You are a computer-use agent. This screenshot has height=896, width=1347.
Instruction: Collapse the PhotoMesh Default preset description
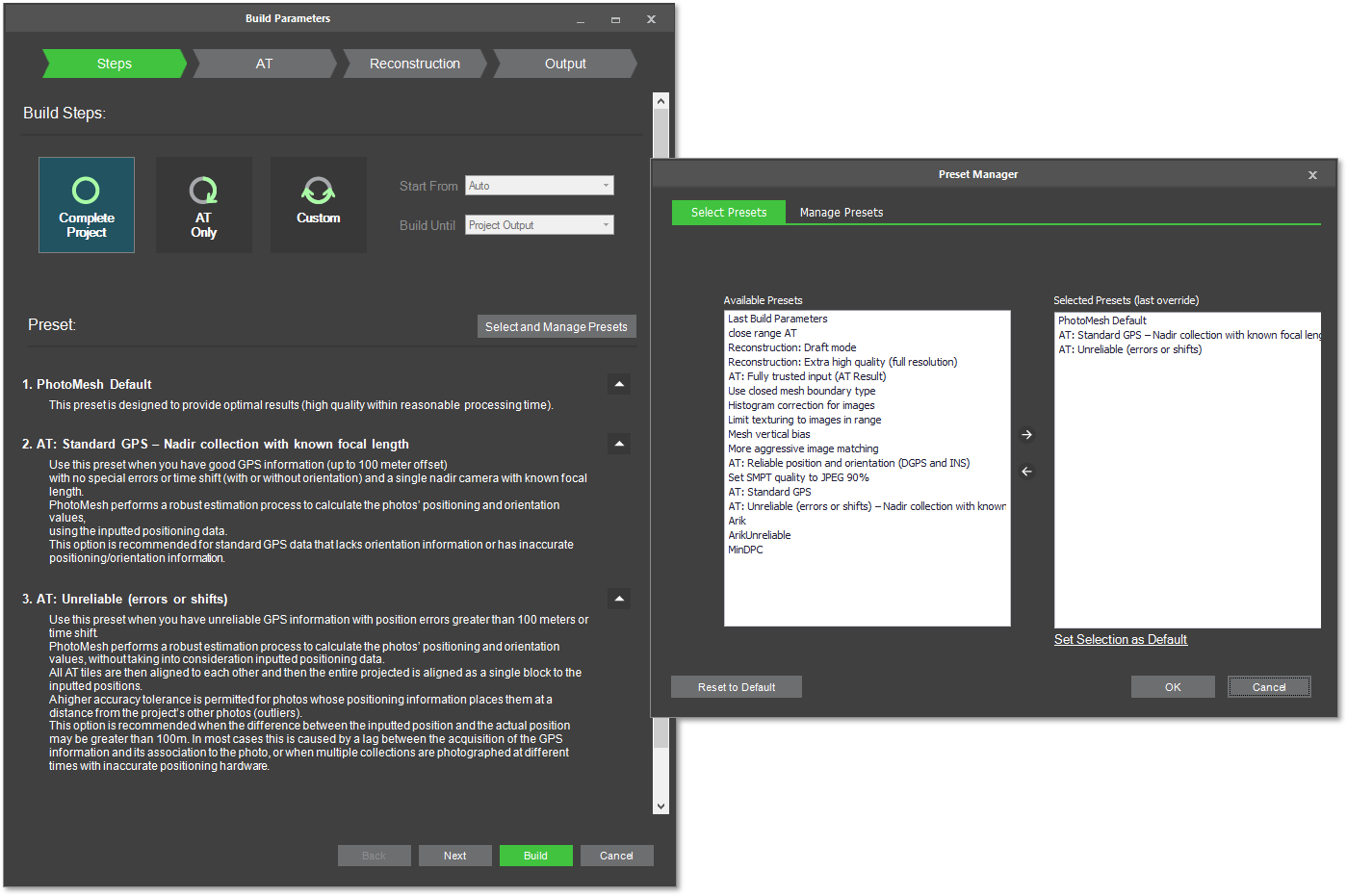619,384
